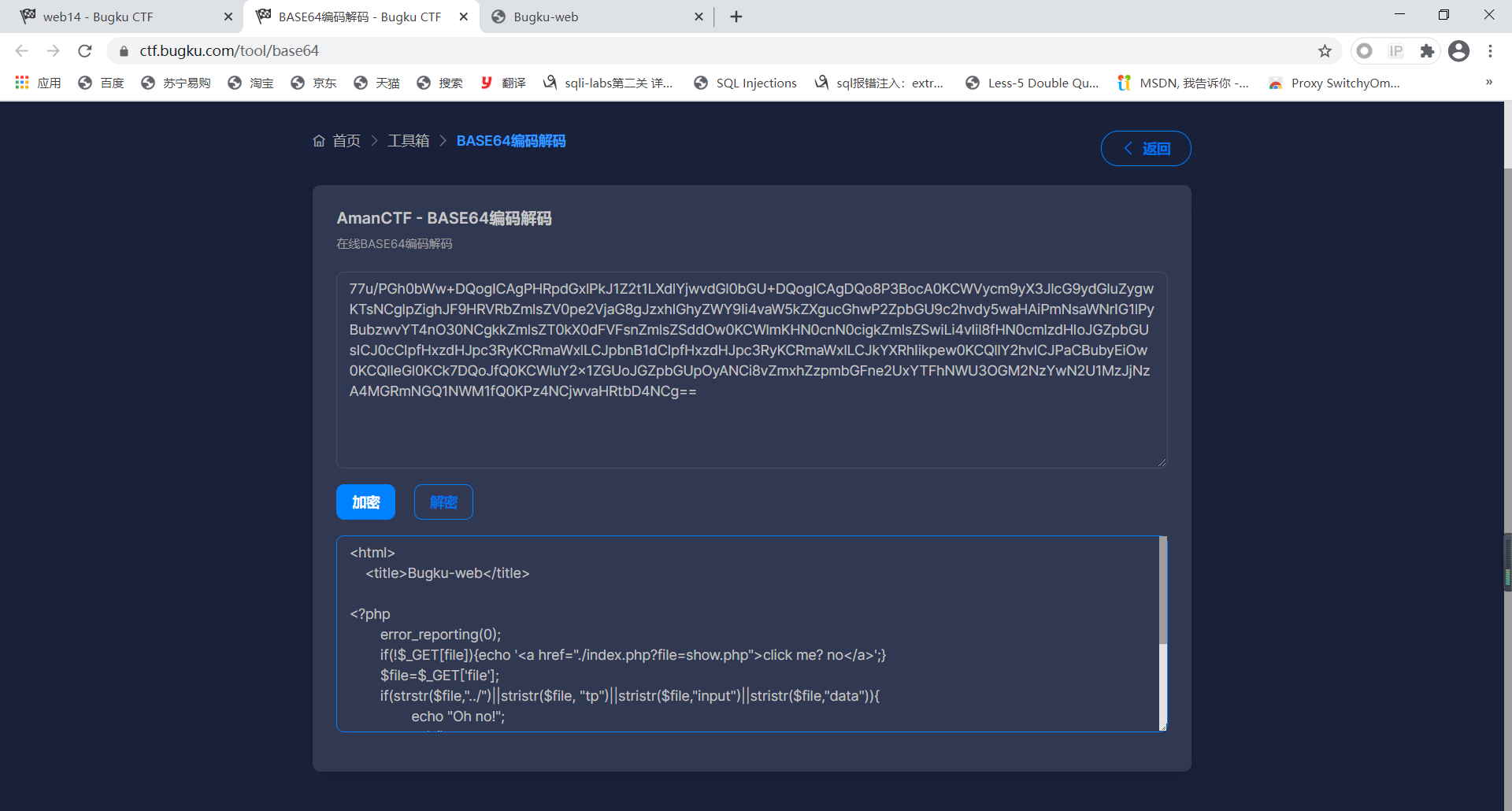Click the 返回 back button
This screenshot has height=811, width=1512.
(1145, 149)
